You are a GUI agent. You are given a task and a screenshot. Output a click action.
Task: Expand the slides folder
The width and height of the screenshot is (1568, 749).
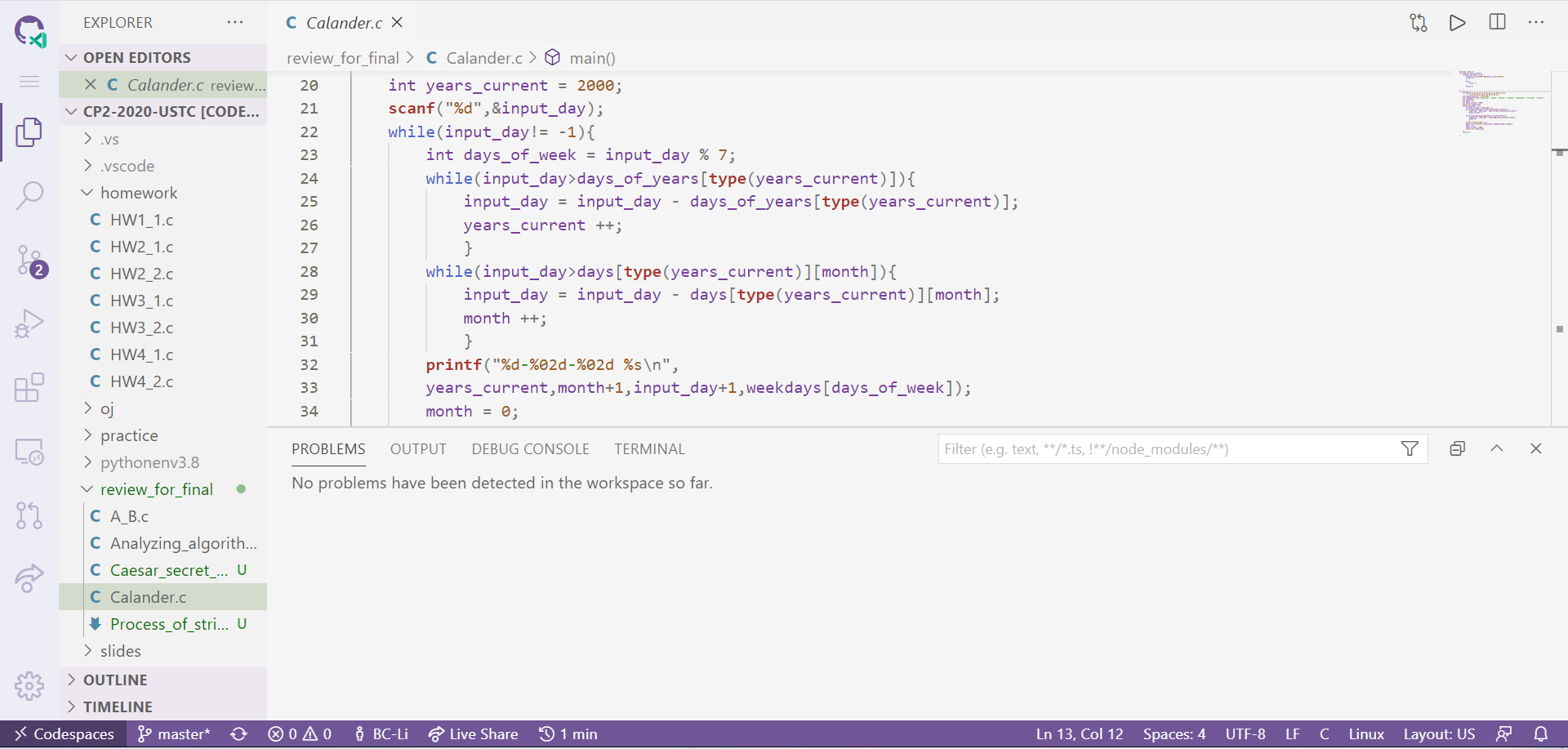pos(163,651)
